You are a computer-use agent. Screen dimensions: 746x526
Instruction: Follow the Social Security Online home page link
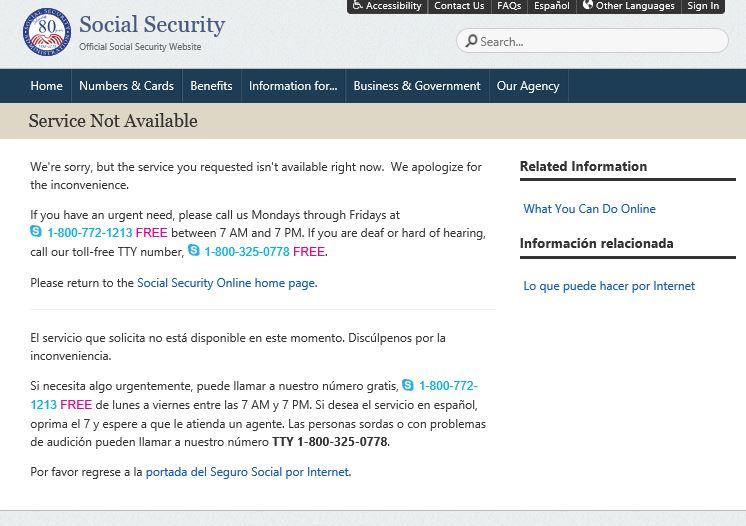(x=226, y=283)
